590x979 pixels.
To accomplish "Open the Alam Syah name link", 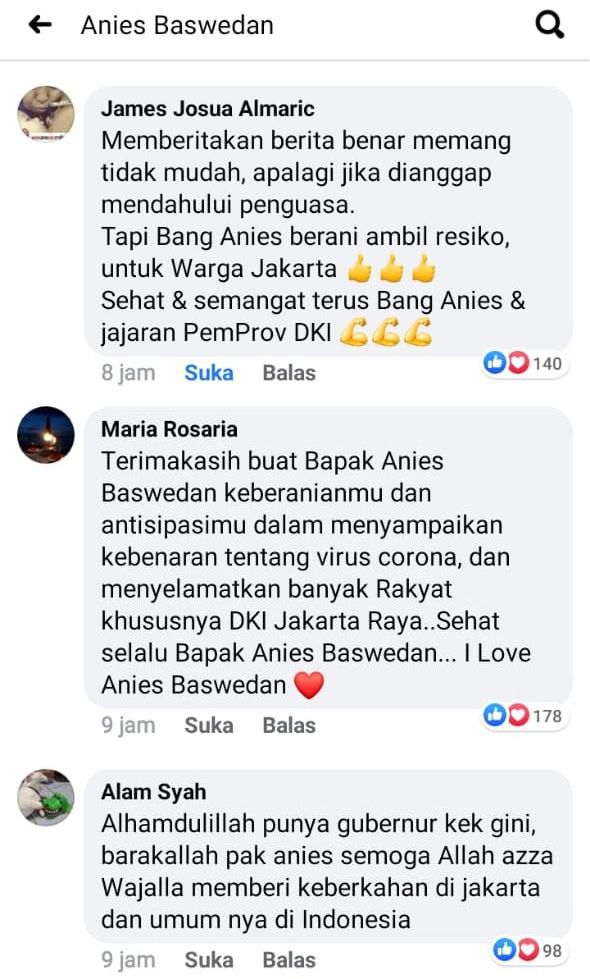I will pos(154,792).
